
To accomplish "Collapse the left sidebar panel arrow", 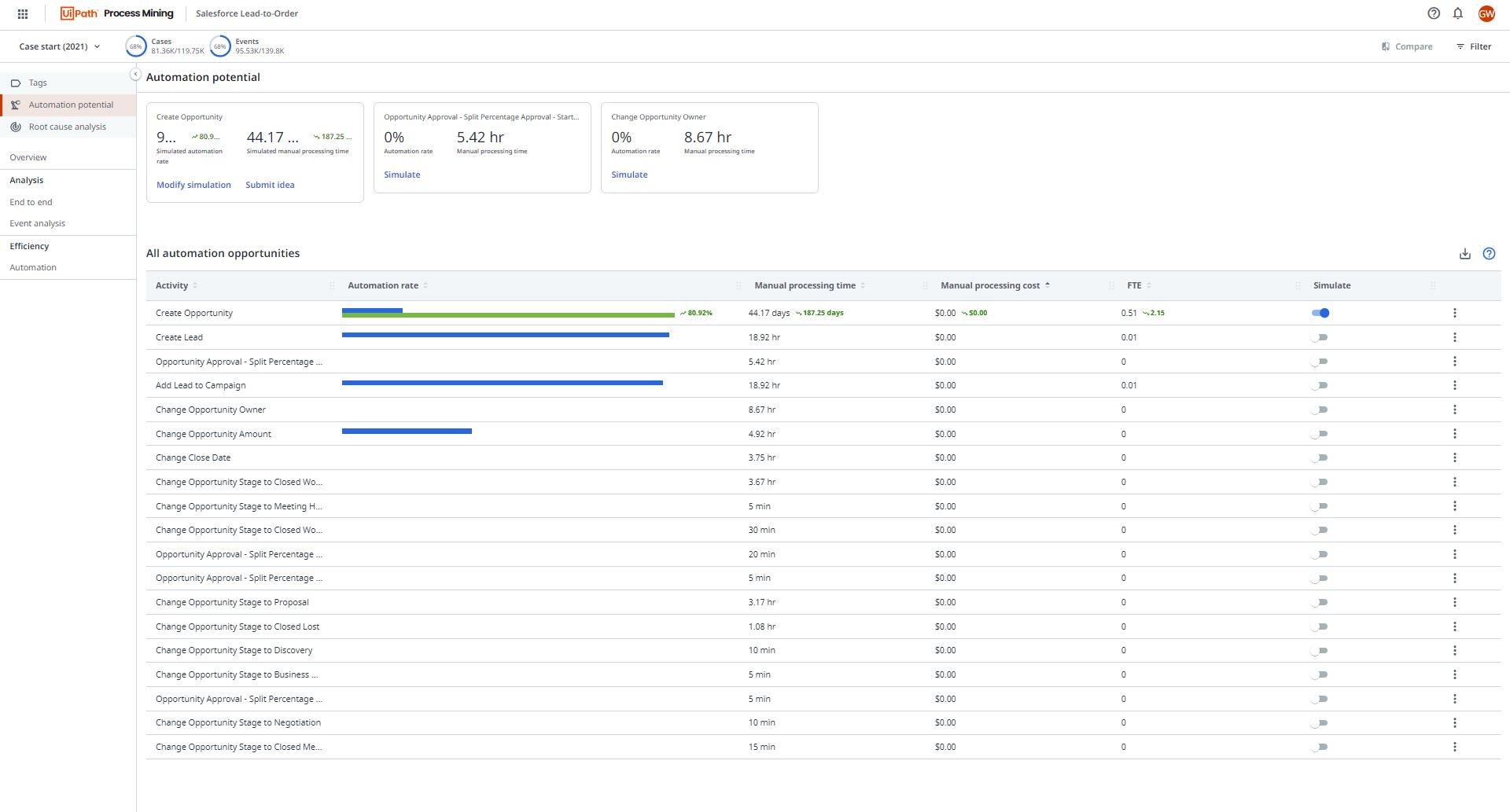I will pos(135,74).
